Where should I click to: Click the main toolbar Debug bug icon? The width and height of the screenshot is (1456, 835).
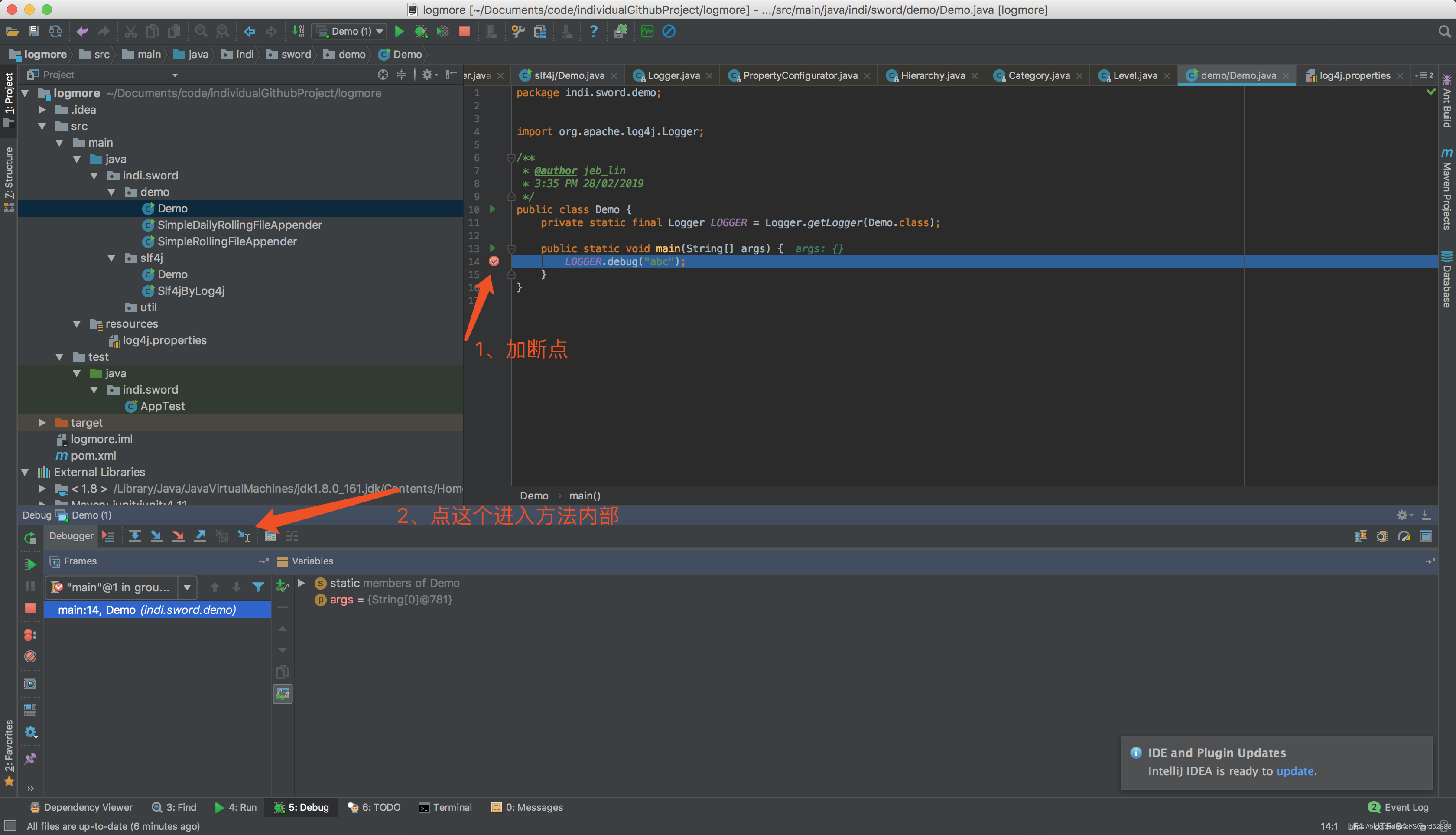pos(421,32)
